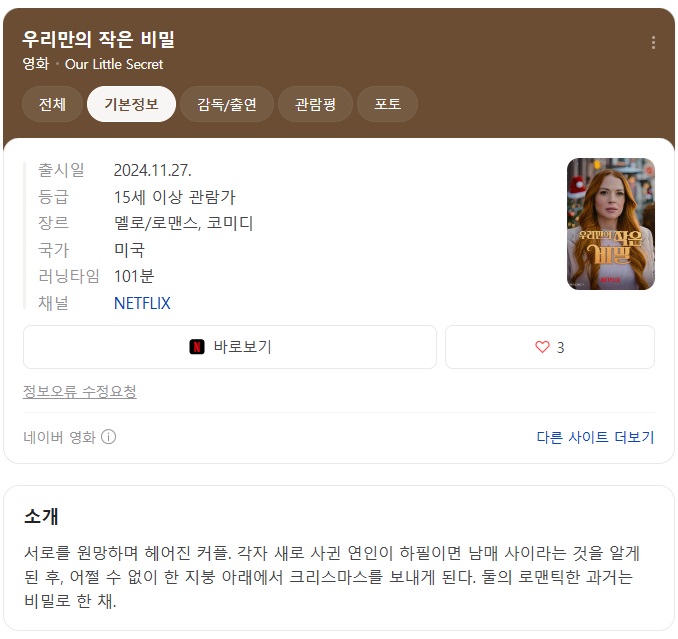This screenshot has height=639, width=678.
Task: Like the movie with the heart button
Action: pyautogui.click(x=549, y=347)
